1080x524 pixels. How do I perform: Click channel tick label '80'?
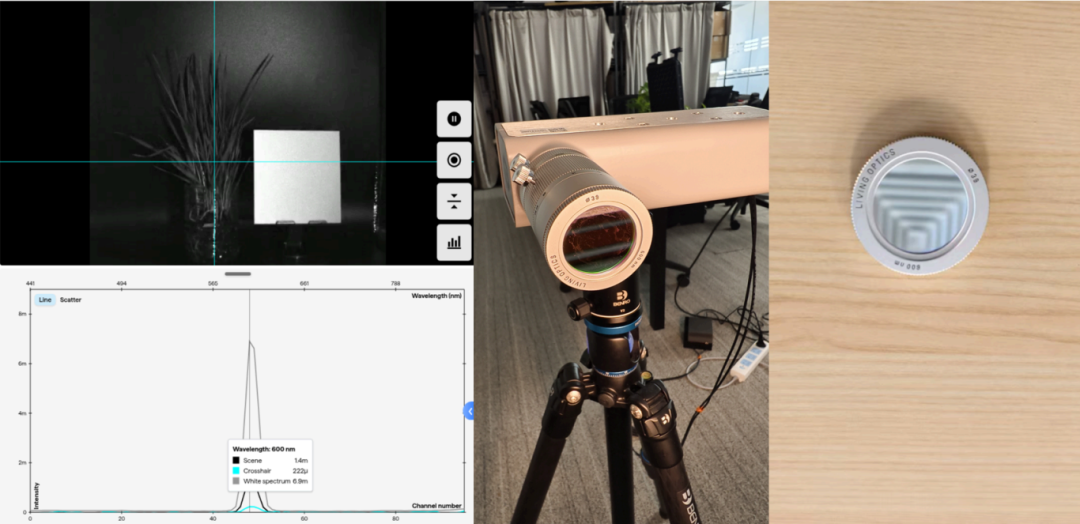pyautogui.click(x=395, y=518)
